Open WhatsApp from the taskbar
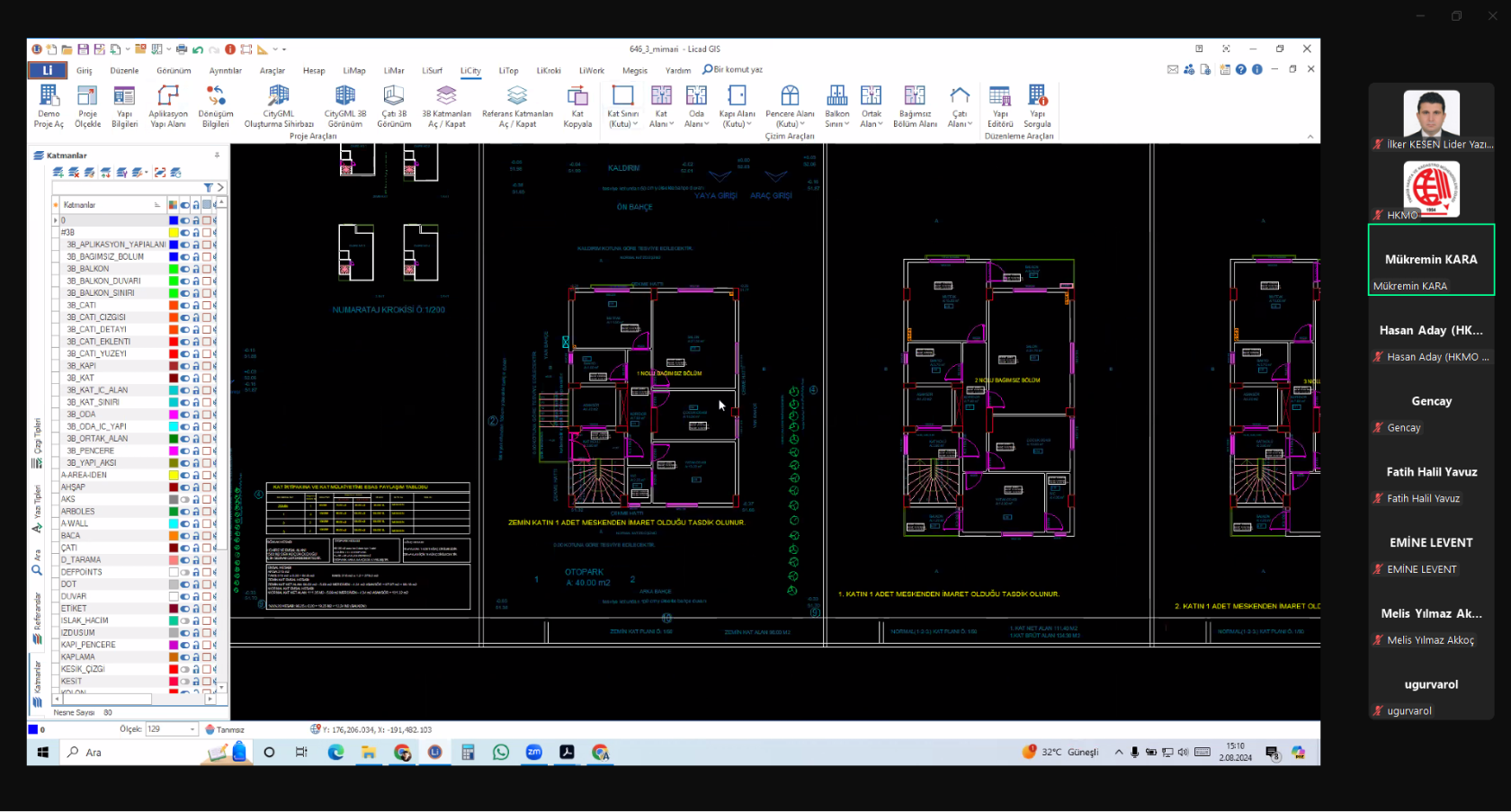The width and height of the screenshot is (1511, 812). coord(501,753)
